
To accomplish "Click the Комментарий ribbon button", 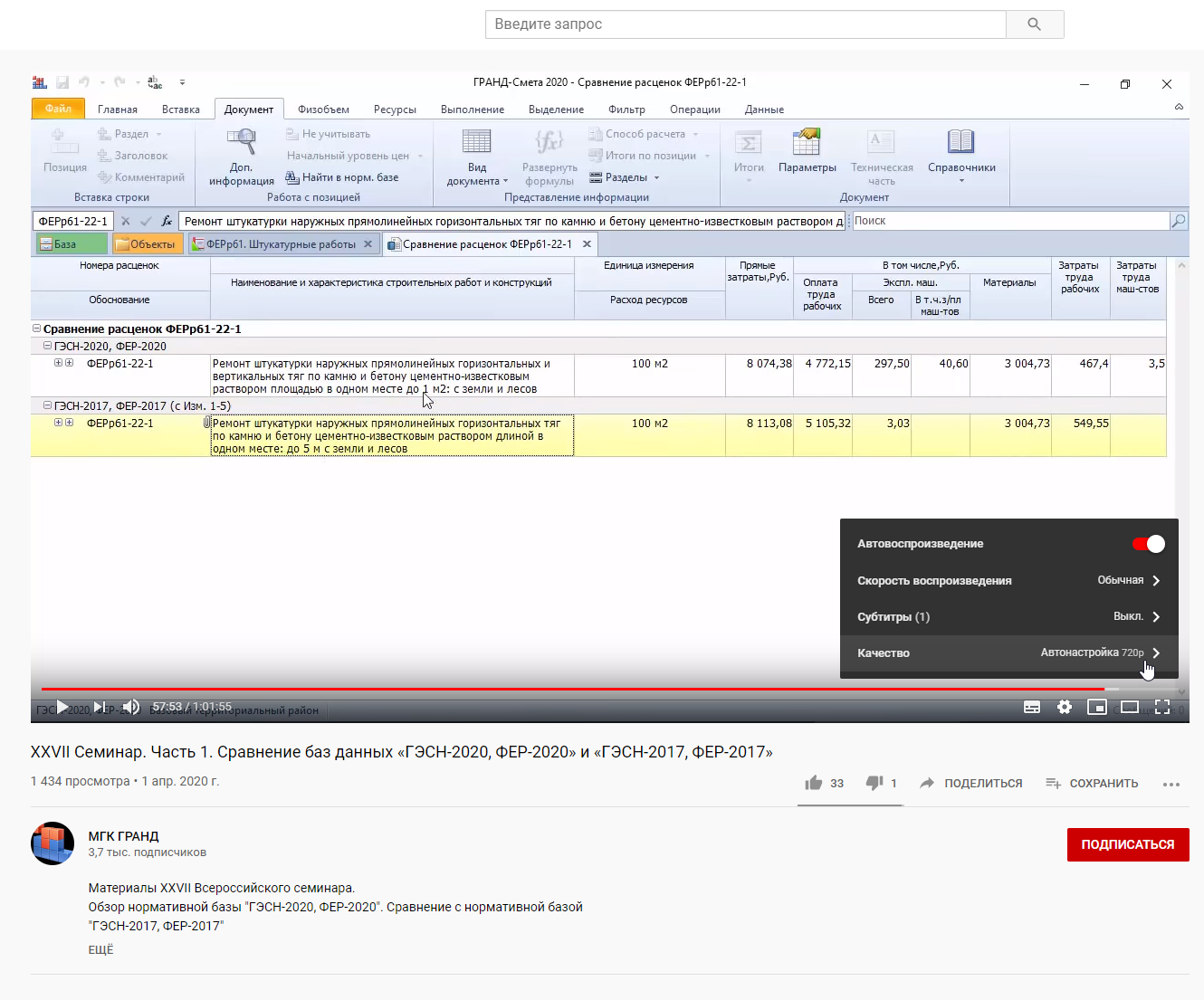I will [140, 177].
